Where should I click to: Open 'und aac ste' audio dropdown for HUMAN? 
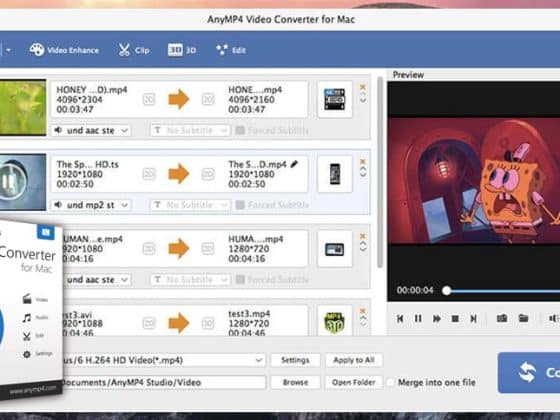tap(96, 280)
